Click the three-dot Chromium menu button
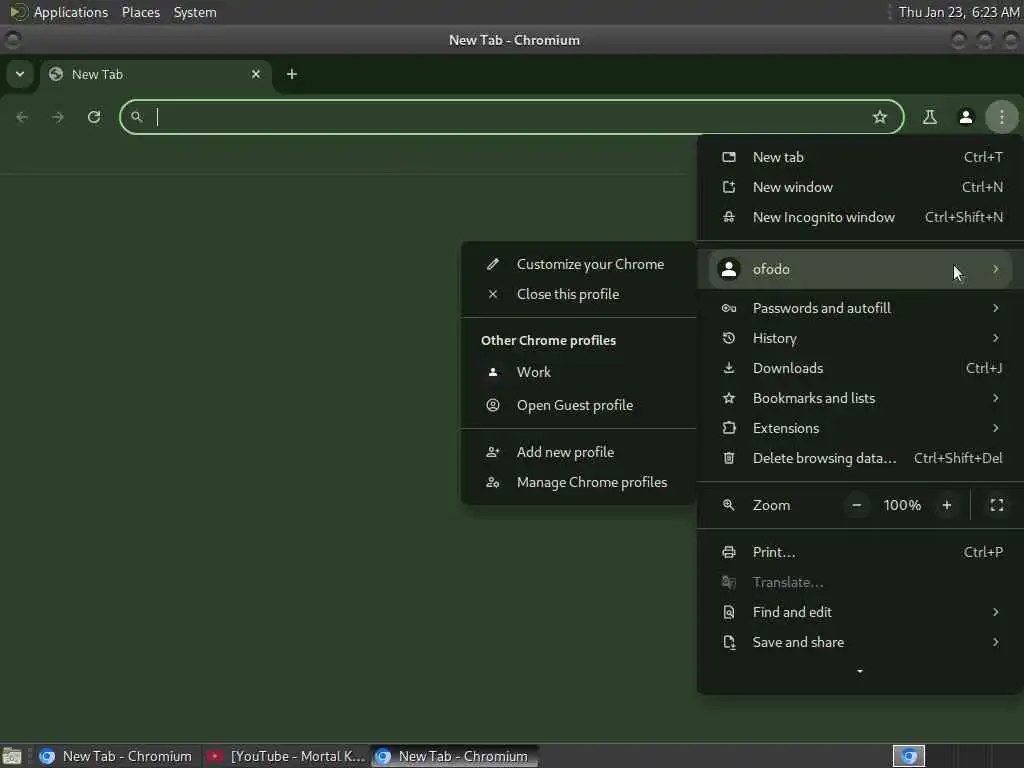Viewport: 1024px width, 768px height. coord(1002,117)
